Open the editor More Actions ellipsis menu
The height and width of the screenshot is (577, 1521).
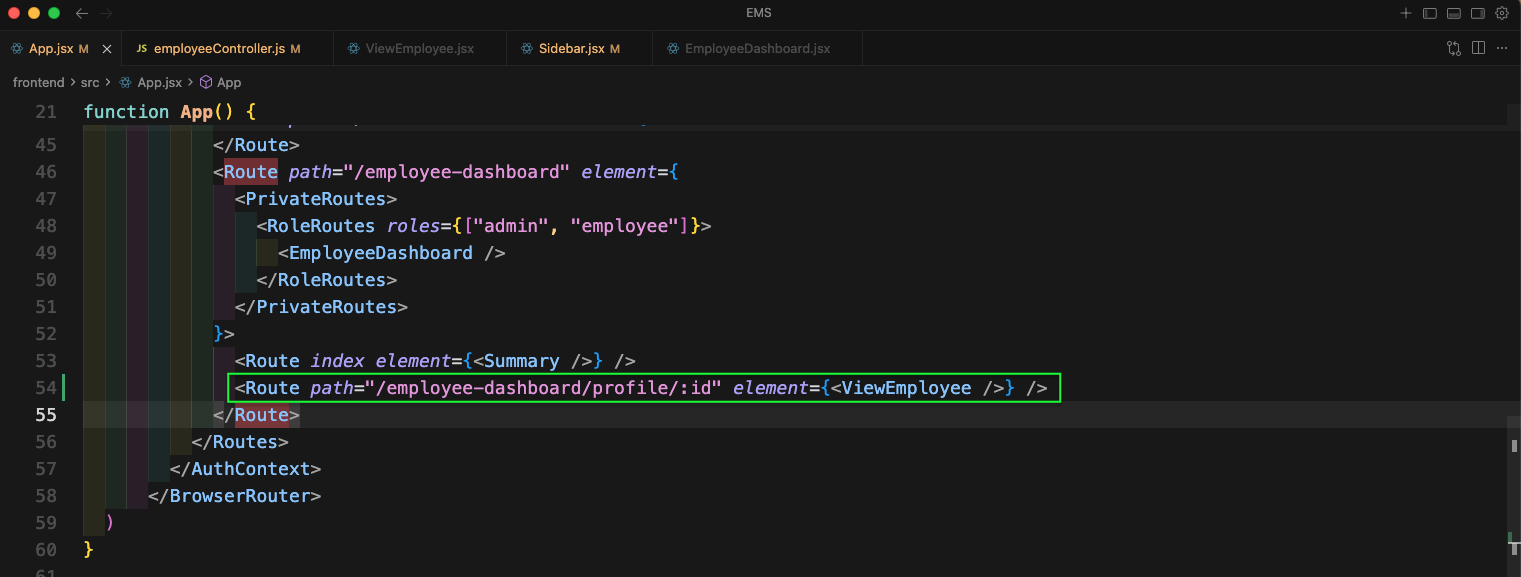1502,48
